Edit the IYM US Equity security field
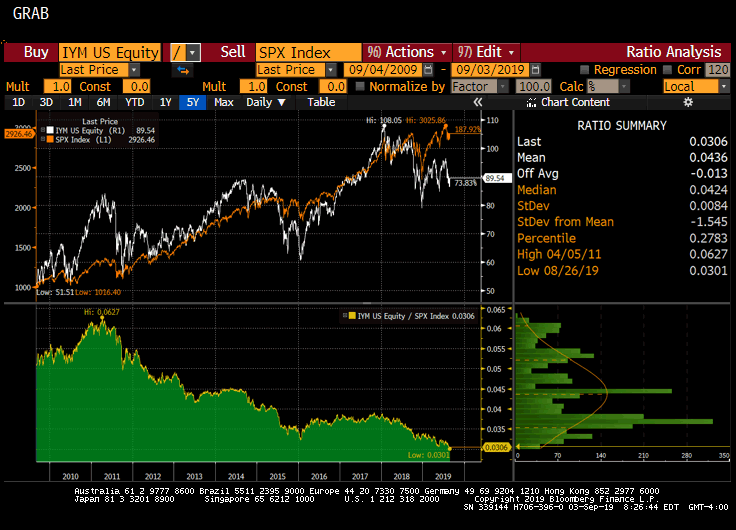The image size is (736, 530). (x=110, y=53)
